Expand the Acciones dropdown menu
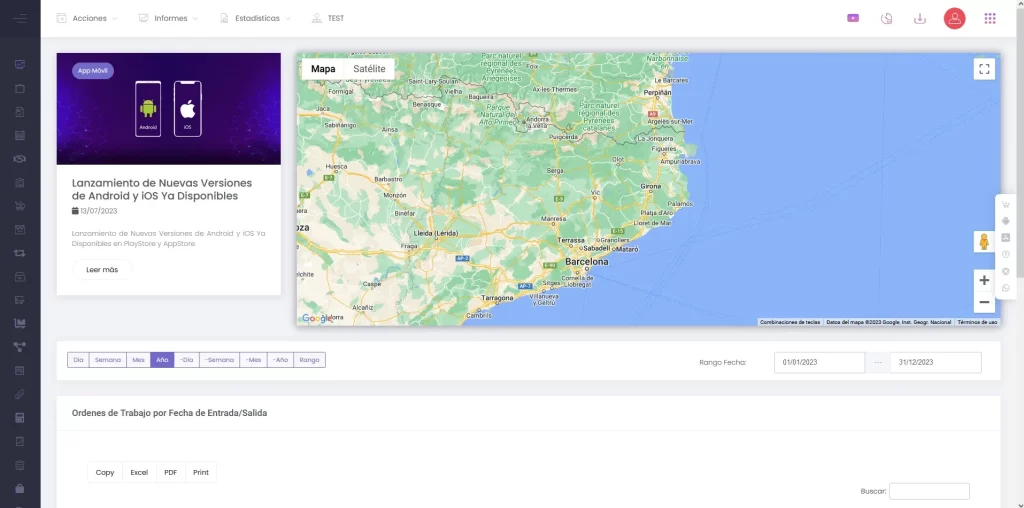The height and width of the screenshot is (508, 1024). pyautogui.click(x=88, y=18)
